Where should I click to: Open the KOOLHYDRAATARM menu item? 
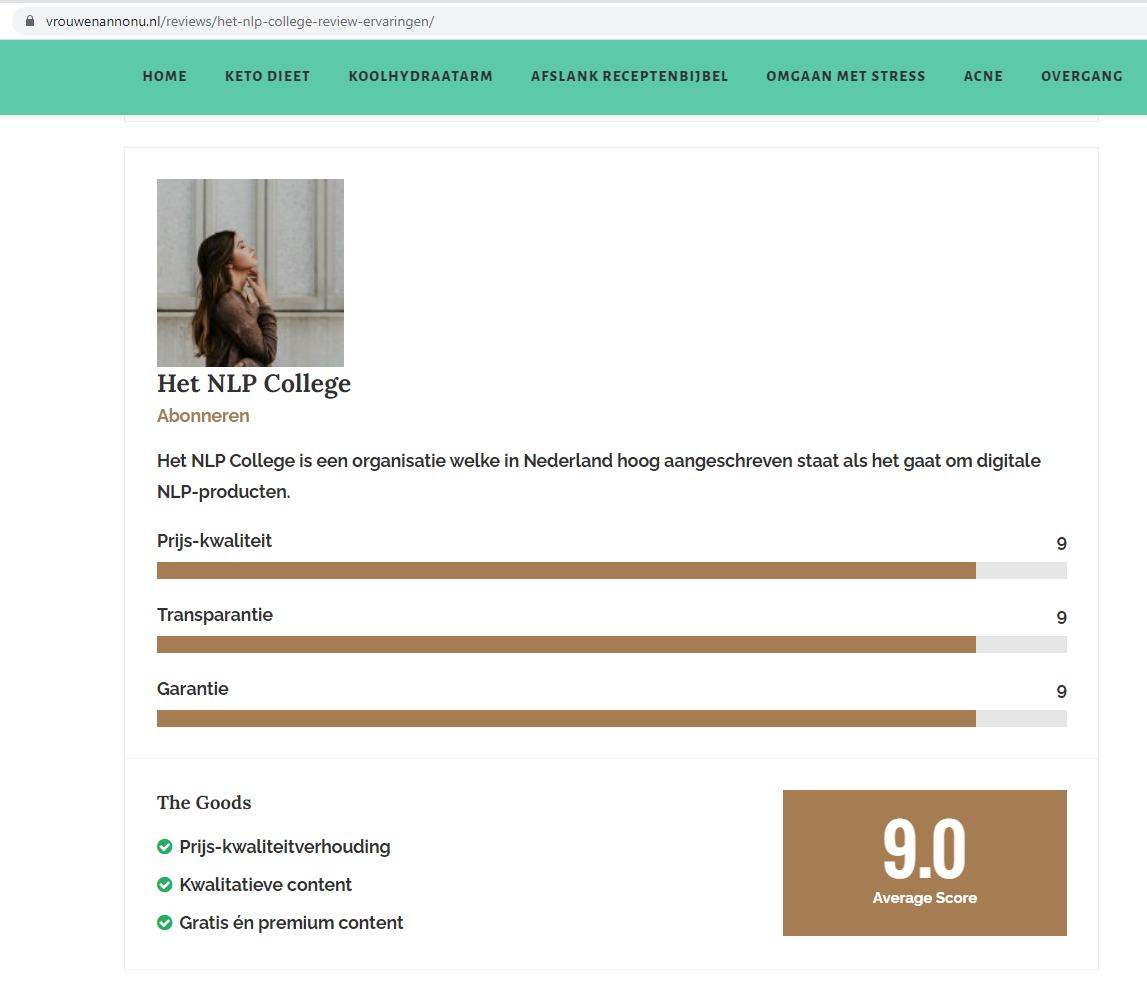tap(420, 76)
